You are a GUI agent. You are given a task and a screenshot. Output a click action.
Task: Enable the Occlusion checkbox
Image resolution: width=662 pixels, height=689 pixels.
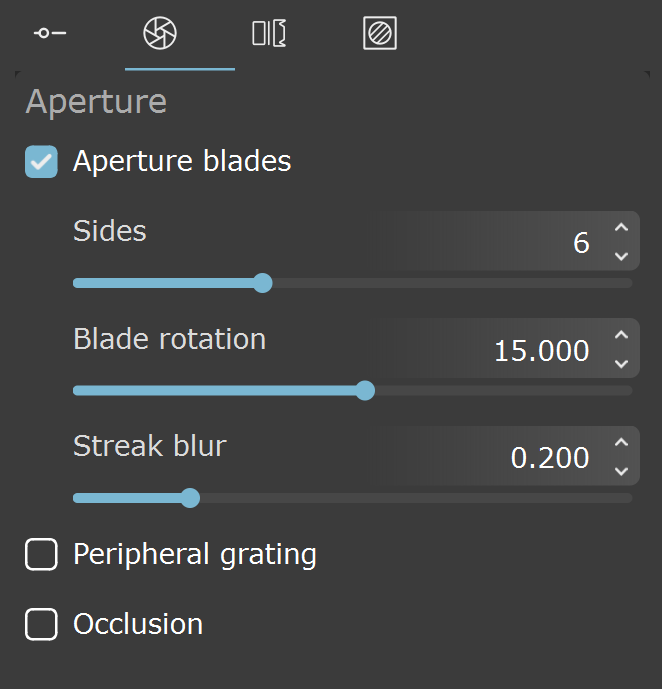pos(41,624)
